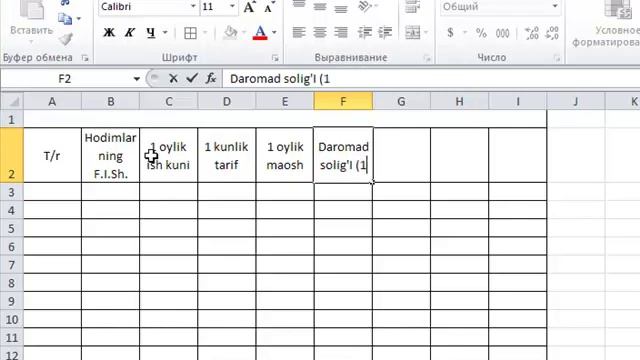
Task: Expand the underline style dropdown arrow
Action: (x=165, y=33)
